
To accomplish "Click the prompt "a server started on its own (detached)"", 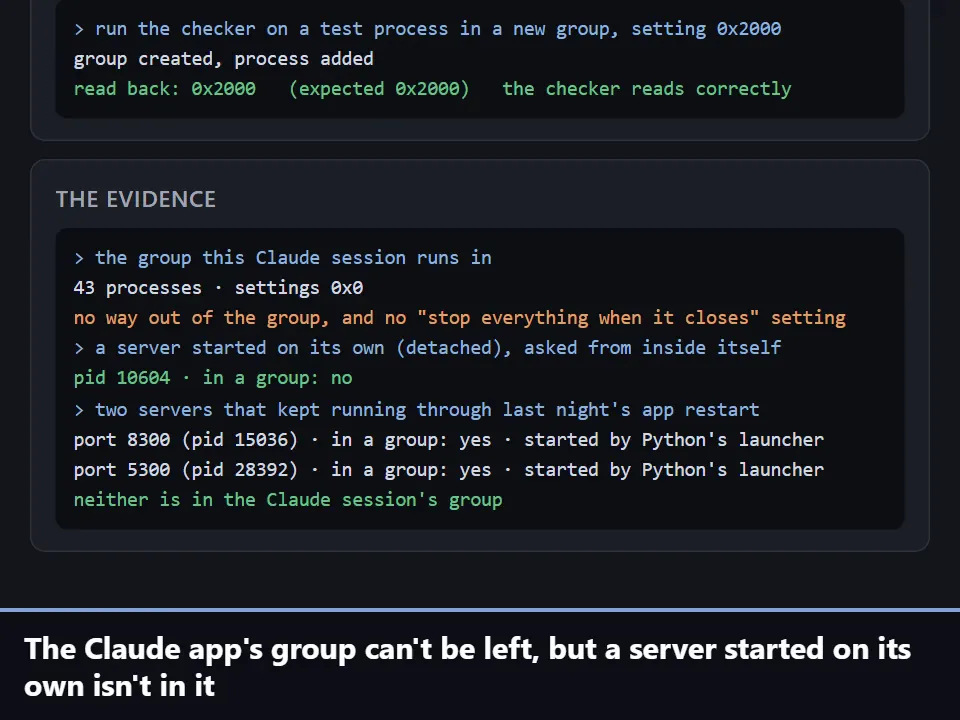I will [427, 348].
